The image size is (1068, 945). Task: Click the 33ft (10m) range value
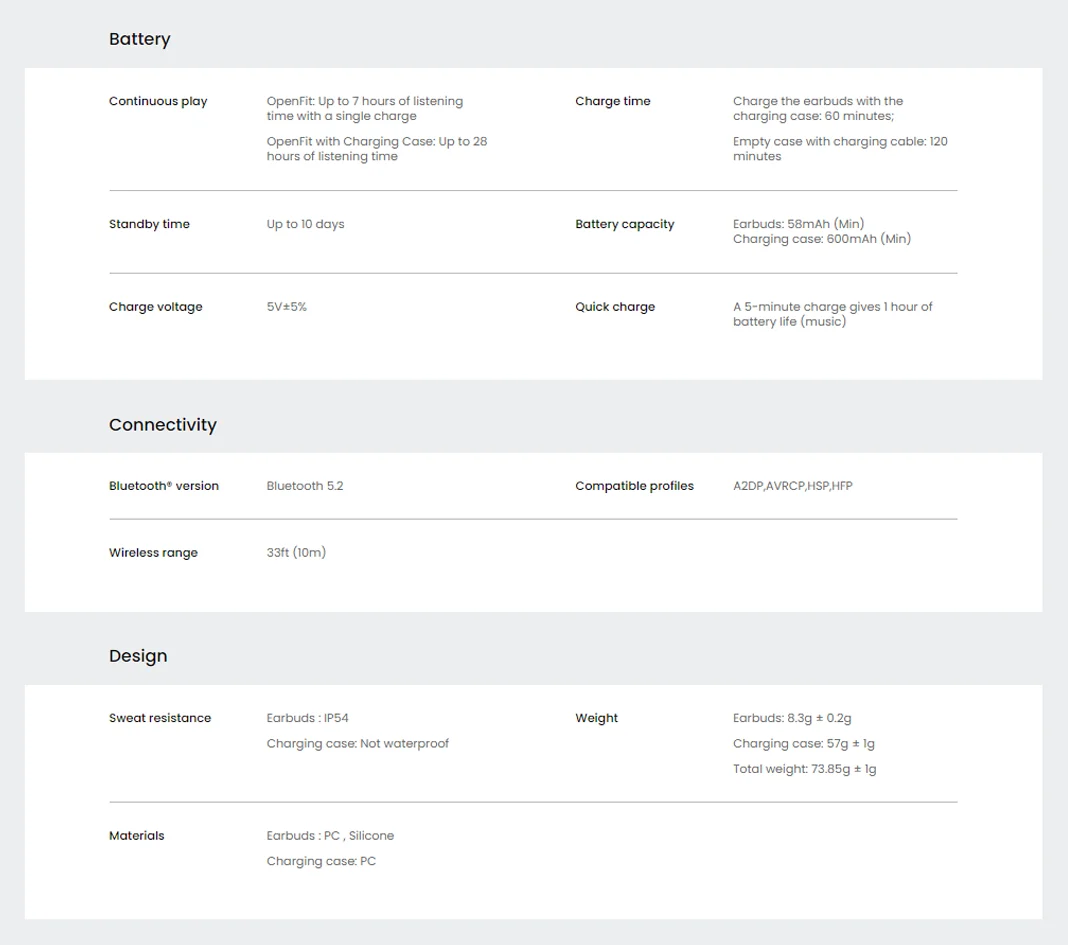(x=296, y=553)
